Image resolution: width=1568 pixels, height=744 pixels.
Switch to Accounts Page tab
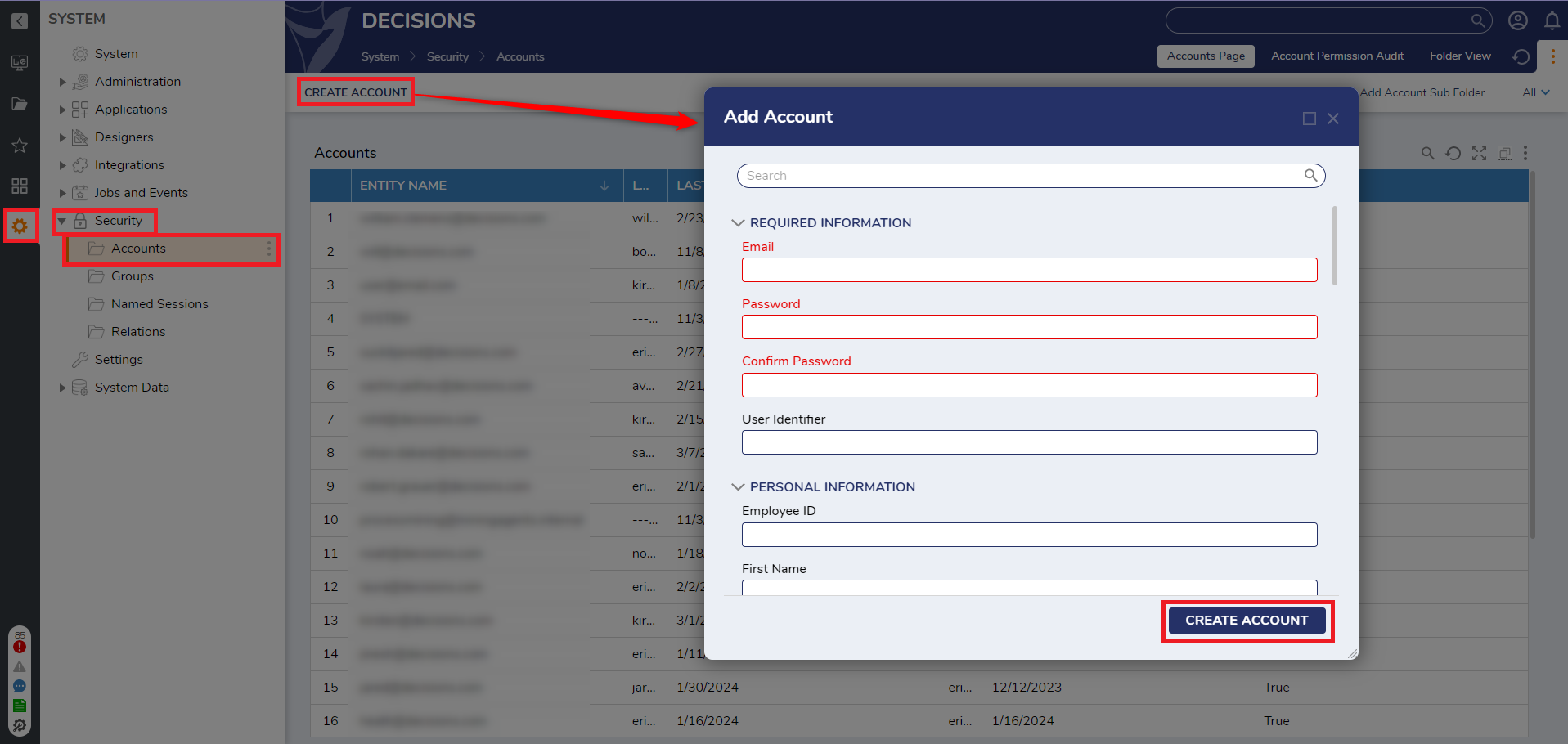pos(1206,56)
